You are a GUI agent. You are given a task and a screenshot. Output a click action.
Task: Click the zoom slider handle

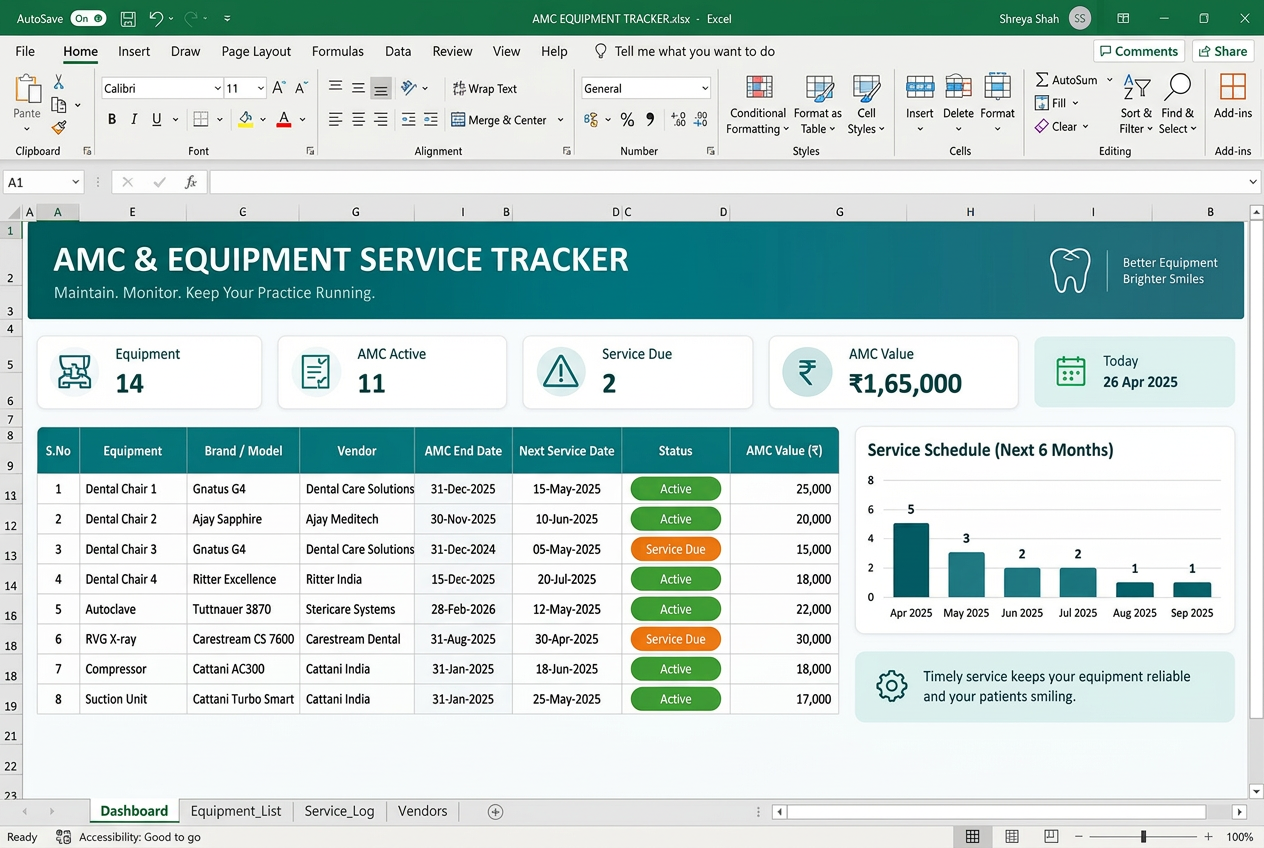tap(1143, 836)
